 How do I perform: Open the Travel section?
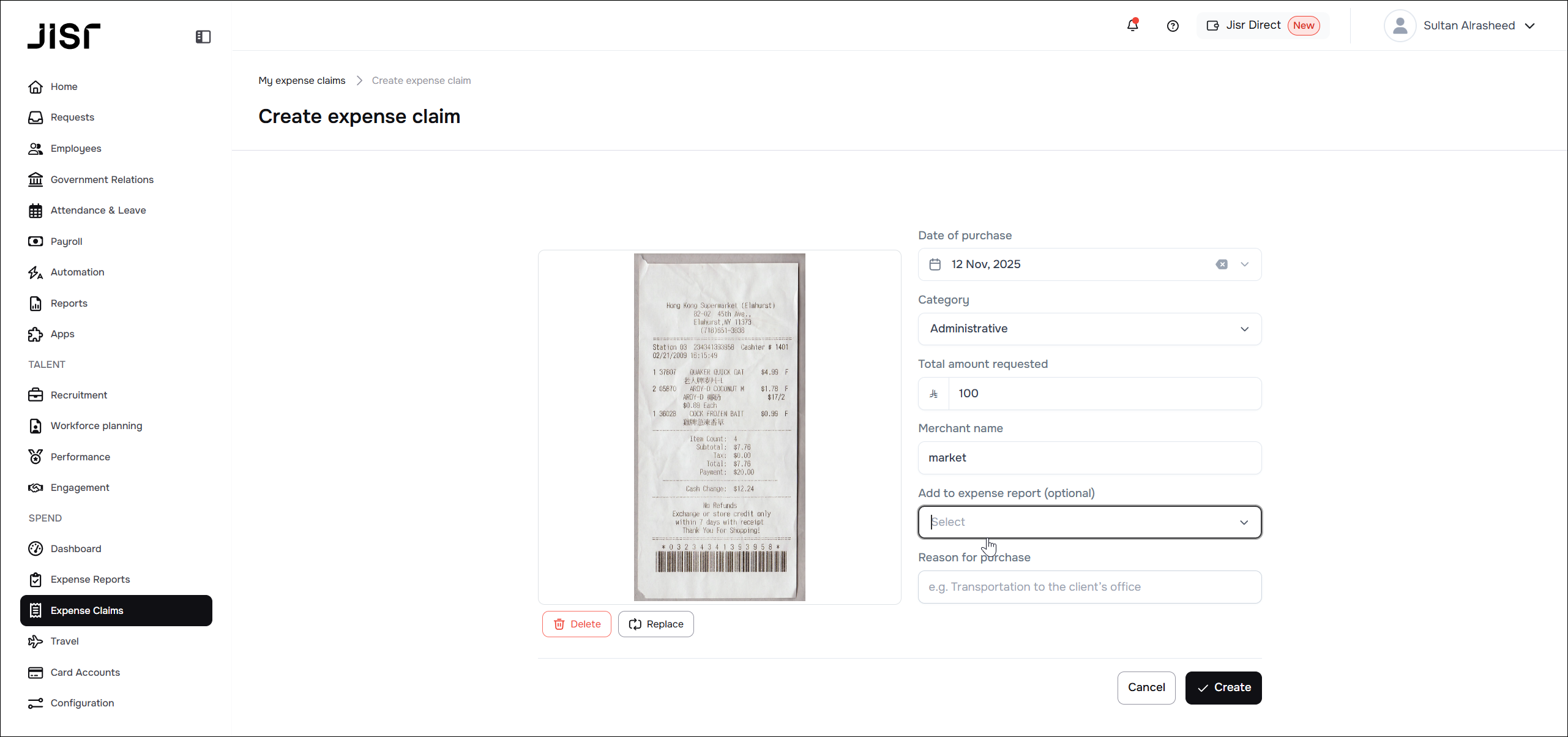(64, 641)
